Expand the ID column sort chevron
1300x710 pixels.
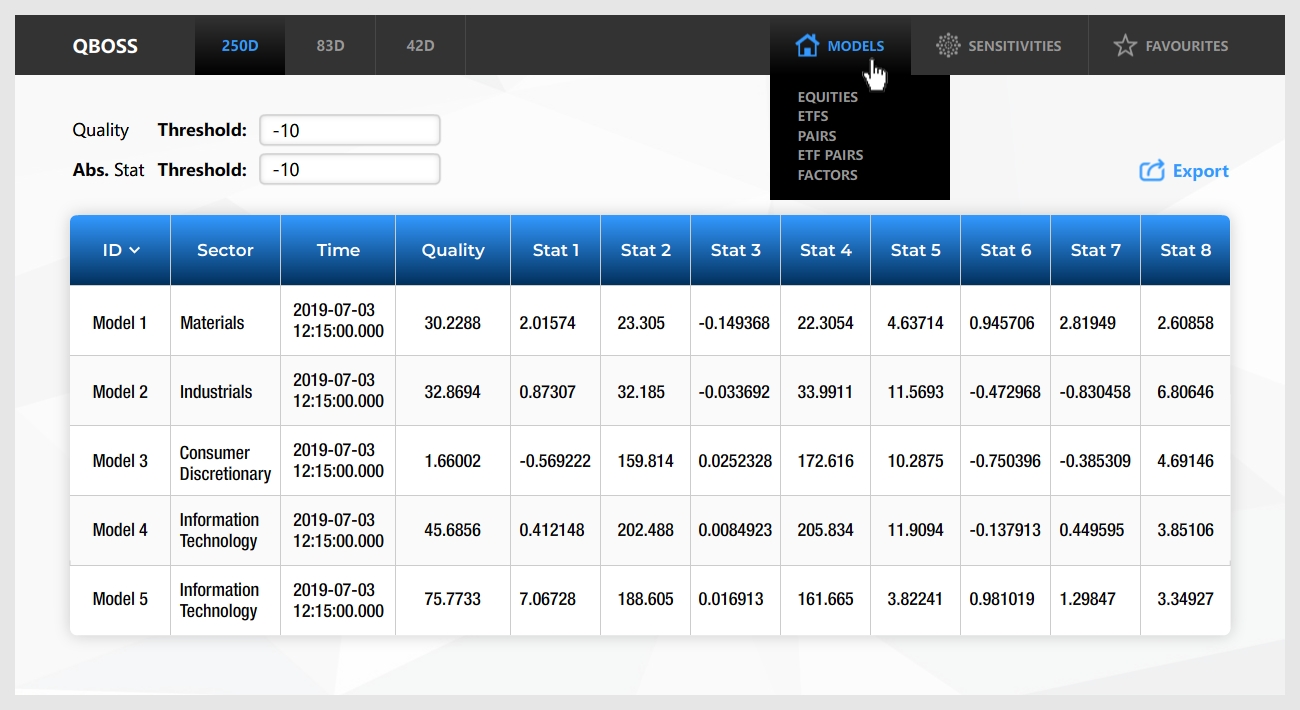click(x=134, y=251)
